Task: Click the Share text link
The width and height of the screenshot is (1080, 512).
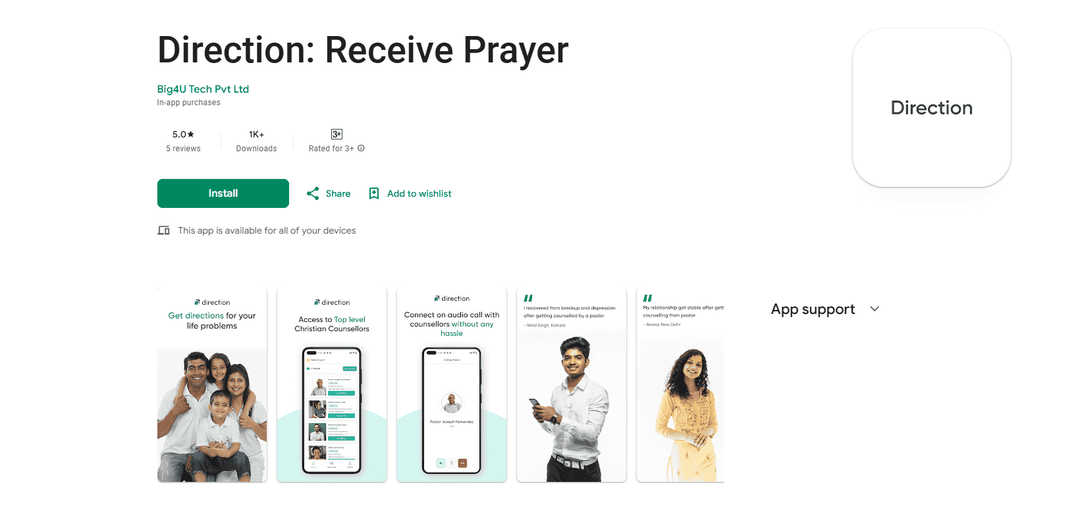Action: coord(338,194)
